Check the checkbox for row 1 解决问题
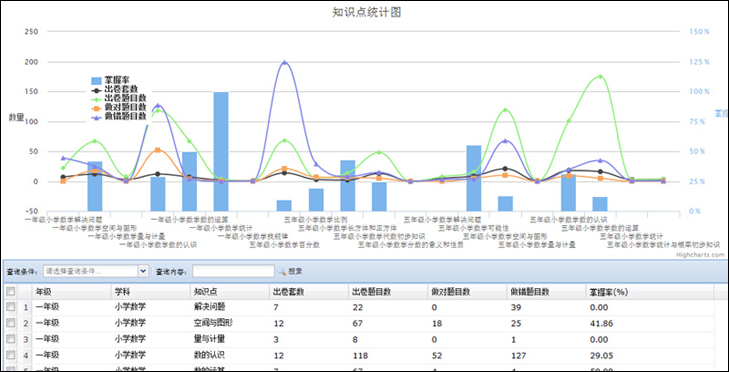The height and width of the screenshot is (372, 729). point(10,307)
